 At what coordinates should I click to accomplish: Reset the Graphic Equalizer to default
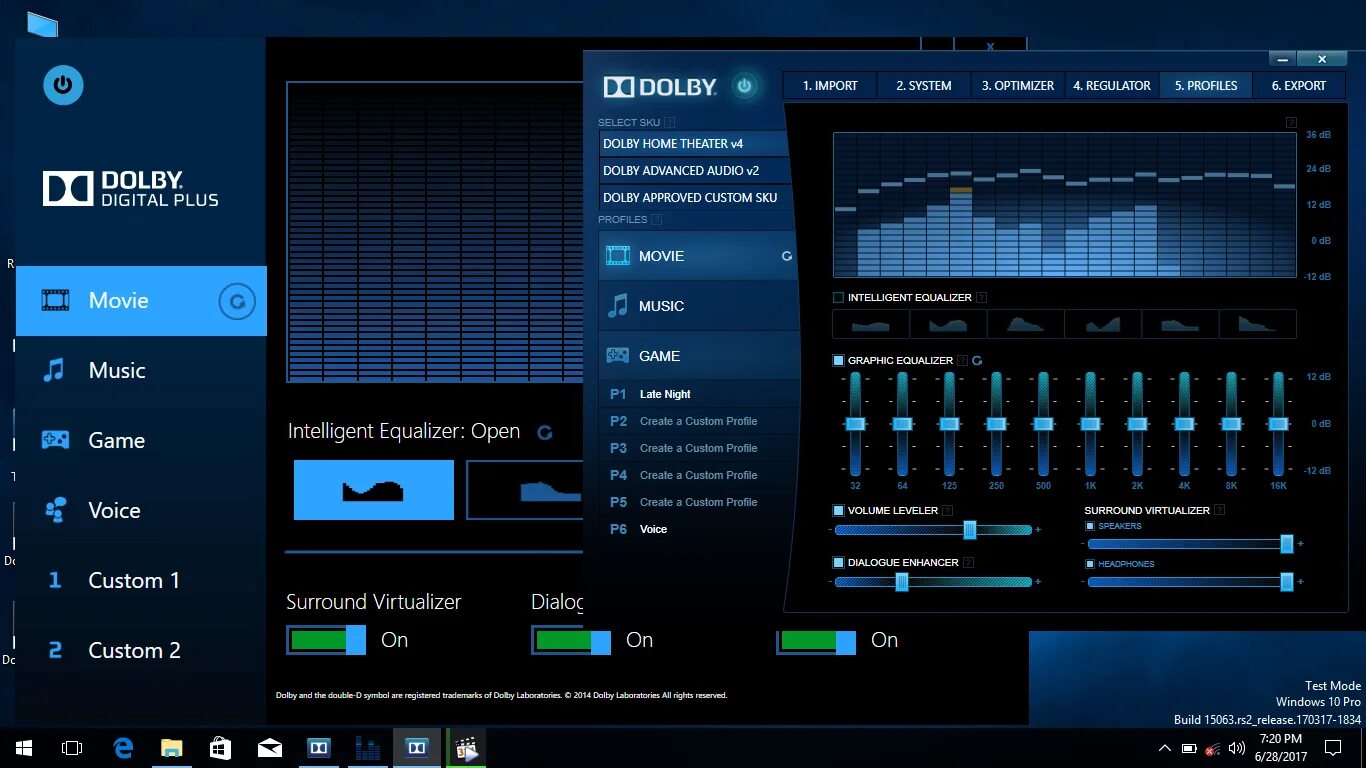point(977,360)
